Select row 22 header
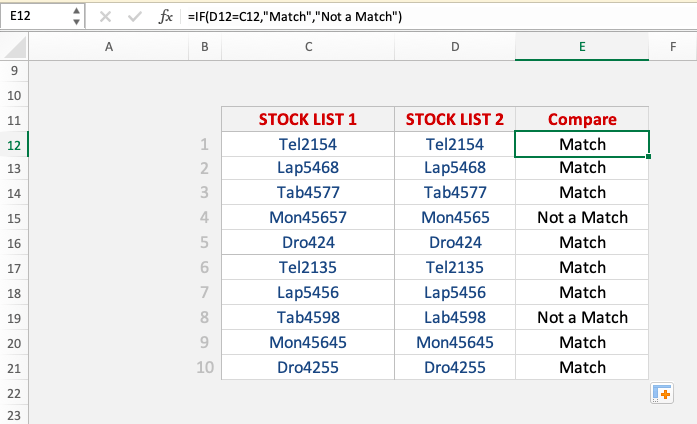Image resolution: width=697 pixels, height=424 pixels. coord(14,394)
